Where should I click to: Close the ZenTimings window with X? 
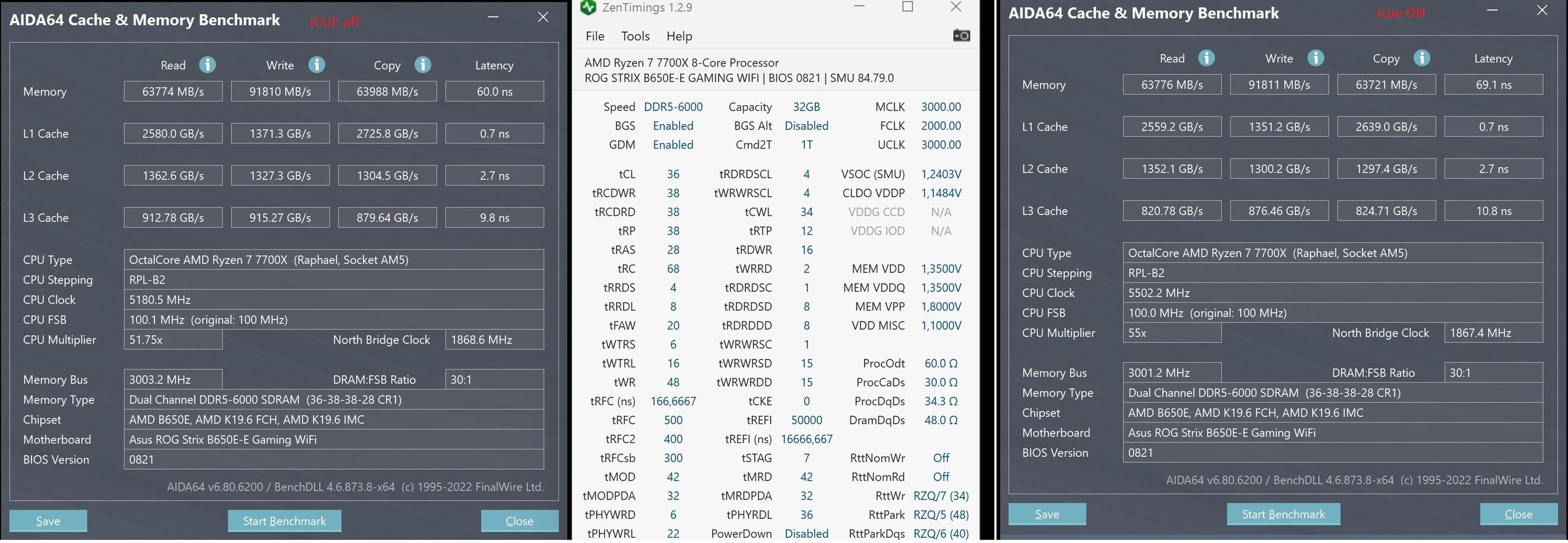pyautogui.click(x=956, y=7)
